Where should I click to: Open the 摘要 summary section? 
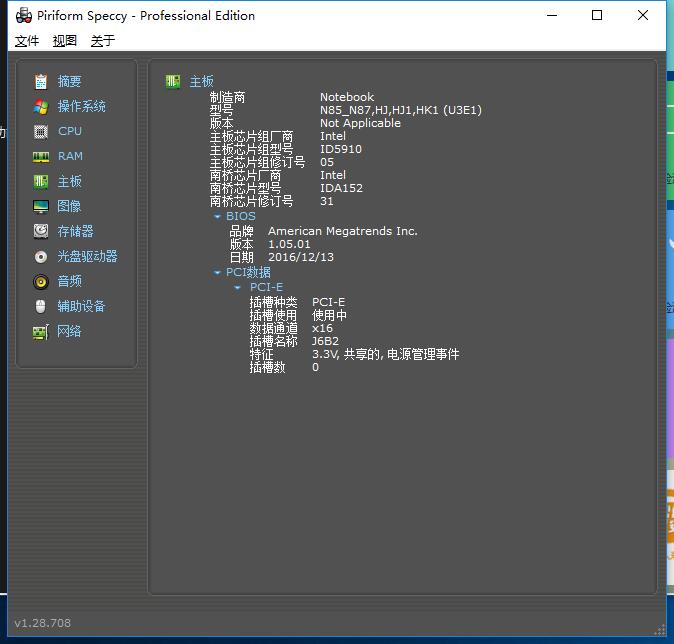pos(70,81)
